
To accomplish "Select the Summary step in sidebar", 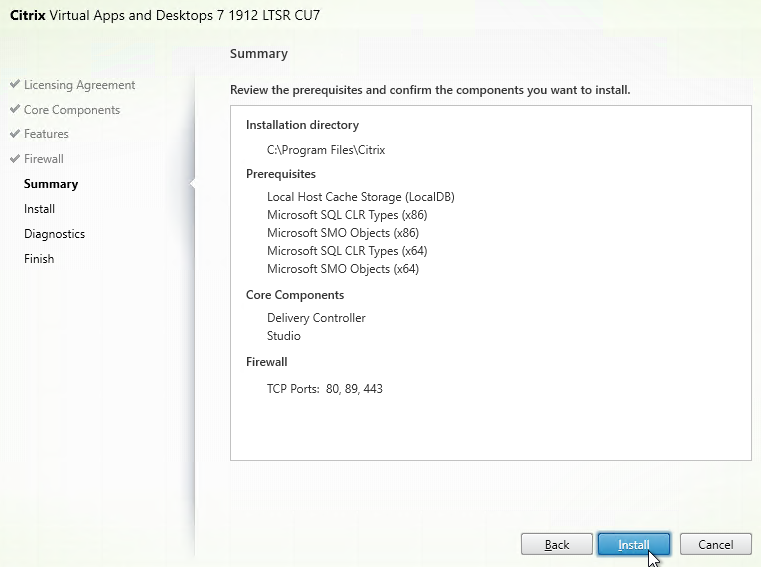I will coord(51,184).
